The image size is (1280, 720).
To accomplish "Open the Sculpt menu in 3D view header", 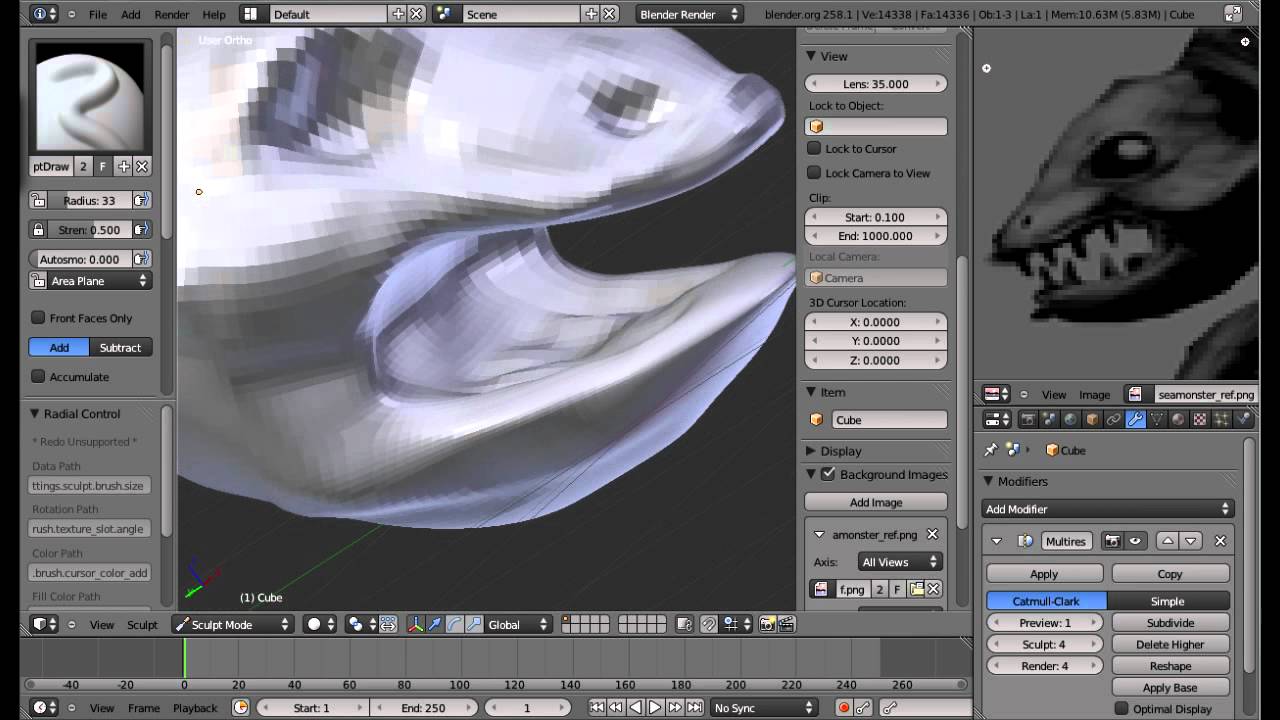I will [142, 624].
